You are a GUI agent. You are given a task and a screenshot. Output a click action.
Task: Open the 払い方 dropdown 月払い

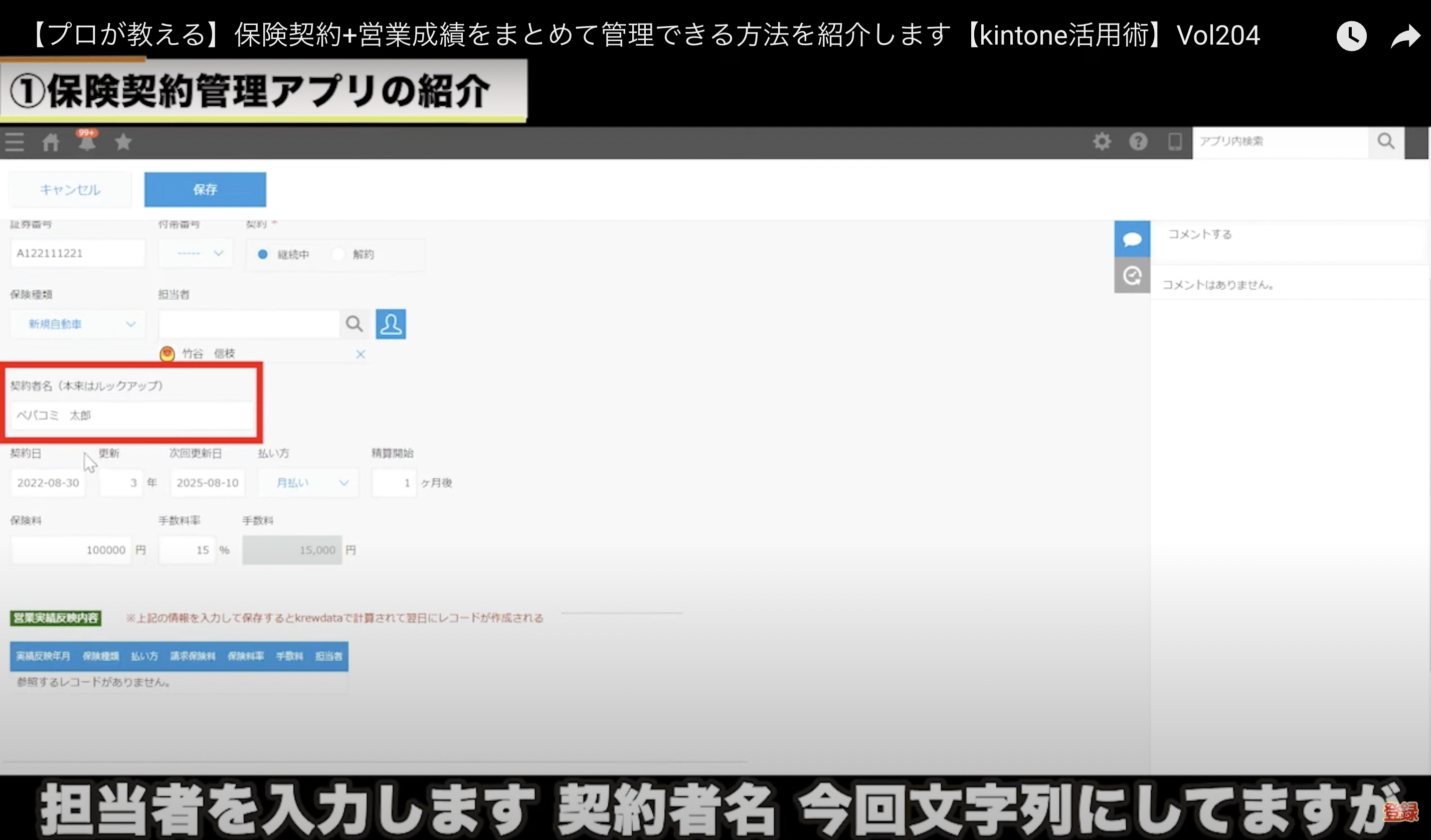coord(308,483)
